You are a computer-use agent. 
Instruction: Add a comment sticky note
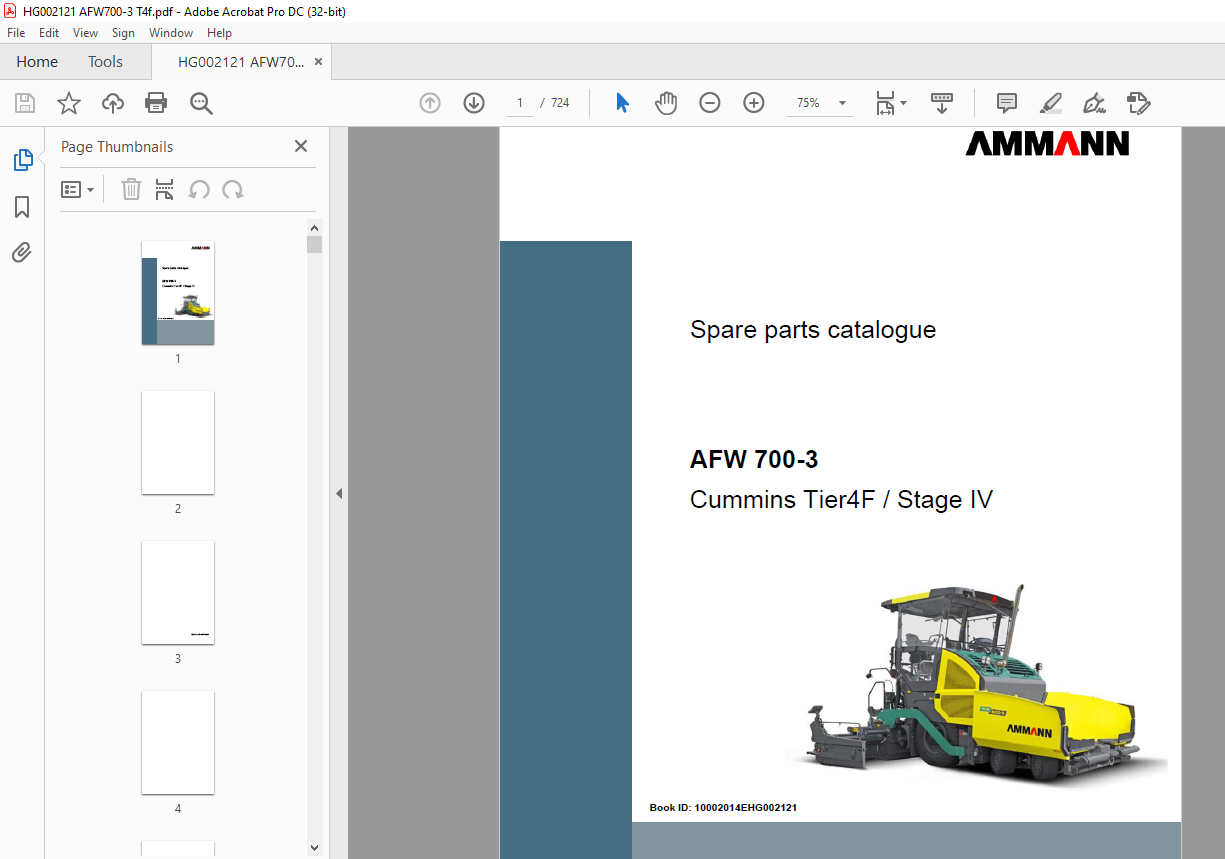pyautogui.click(x=1007, y=103)
